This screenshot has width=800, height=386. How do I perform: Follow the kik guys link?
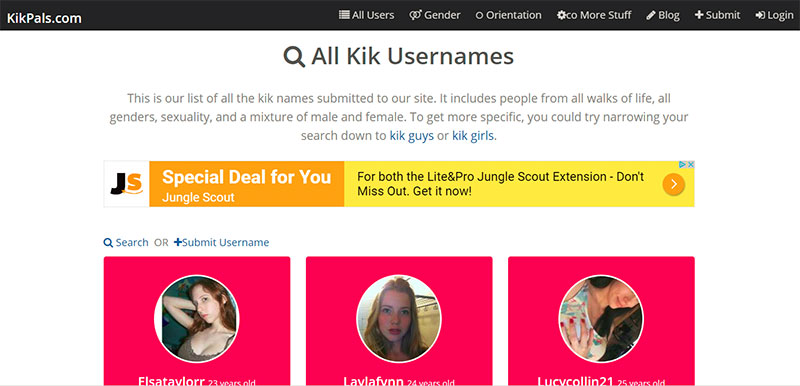click(412, 136)
